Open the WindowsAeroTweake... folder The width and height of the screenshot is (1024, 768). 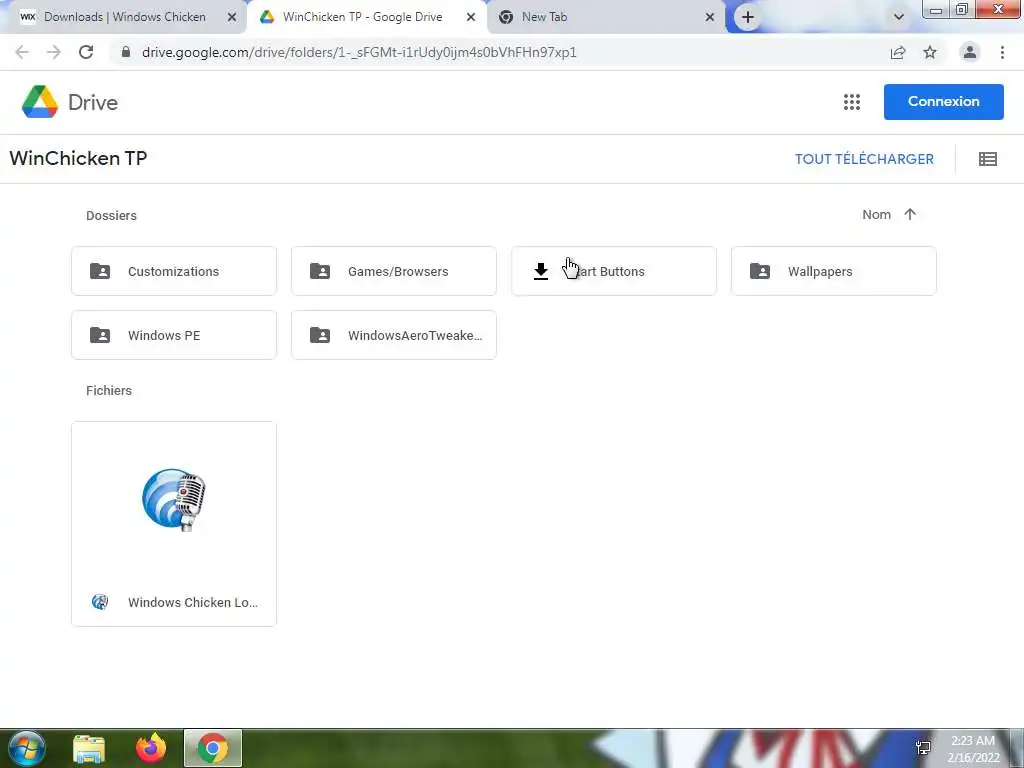[394, 335]
